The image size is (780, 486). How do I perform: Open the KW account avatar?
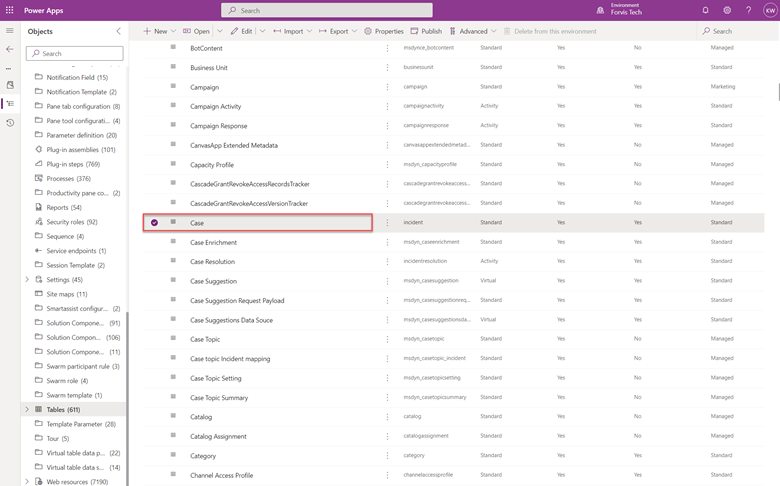pyautogui.click(x=769, y=10)
